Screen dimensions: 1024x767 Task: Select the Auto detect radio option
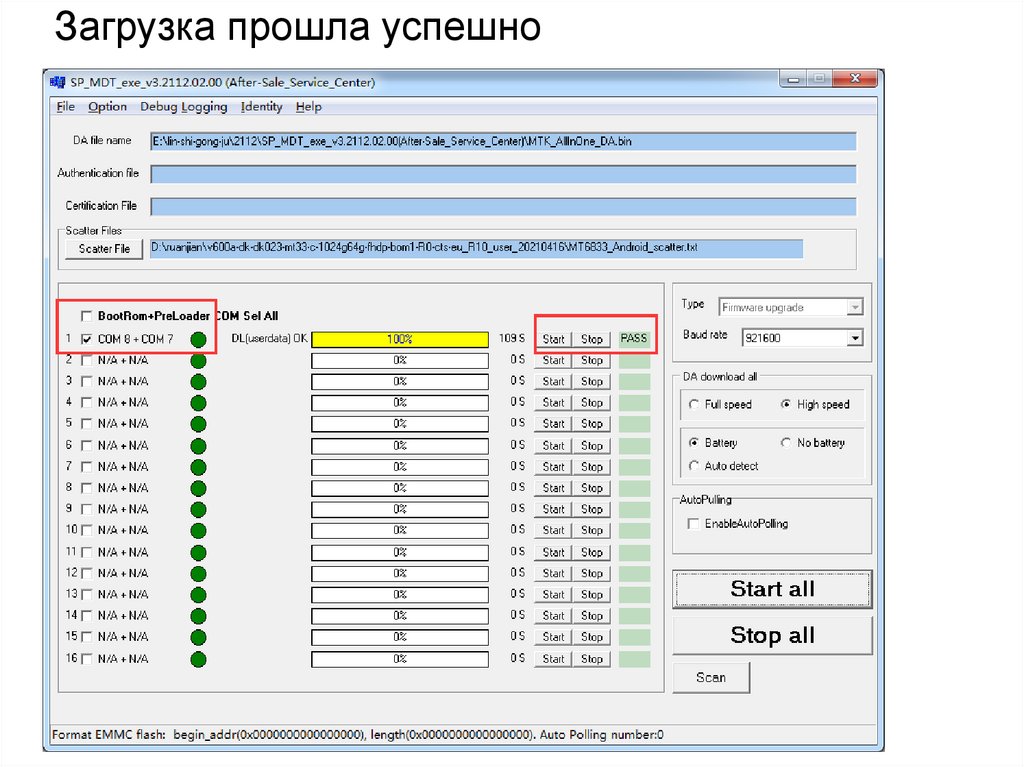click(x=694, y=466)
